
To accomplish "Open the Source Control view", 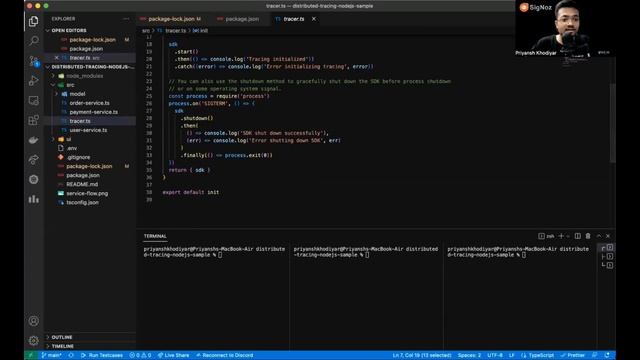I will point(34,61).
